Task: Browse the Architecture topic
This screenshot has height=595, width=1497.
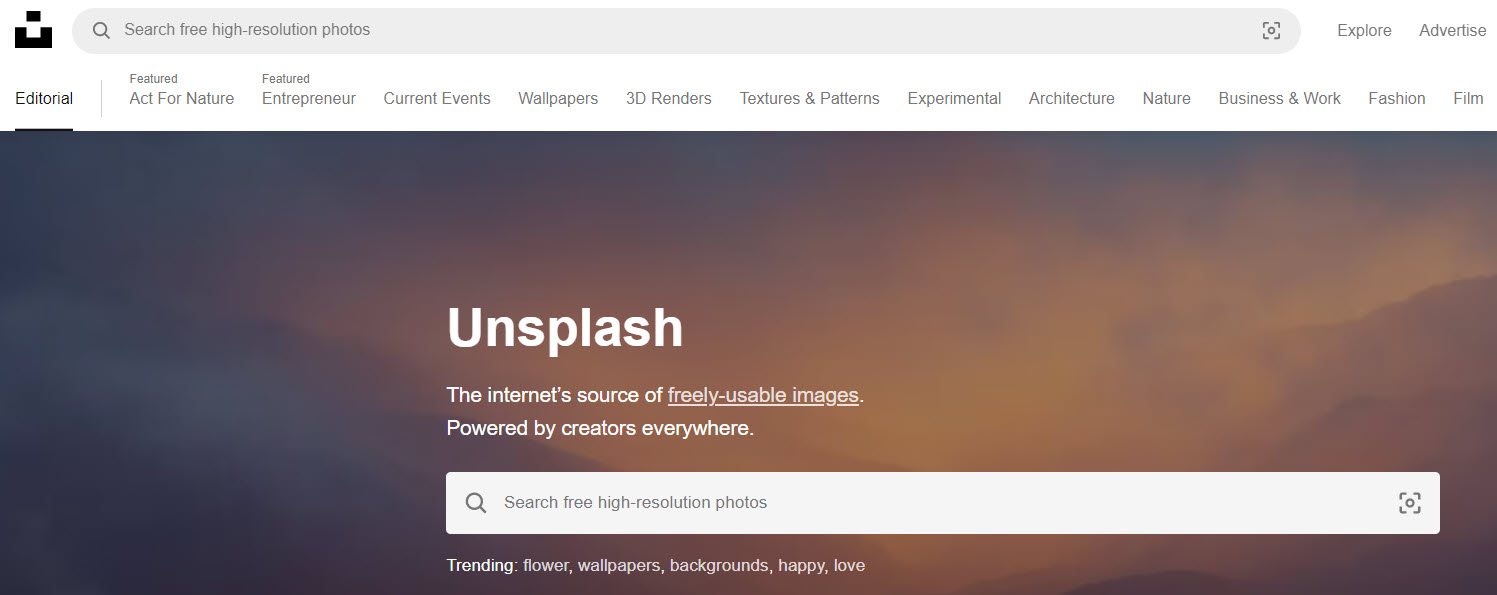Action: point(1072,98)
